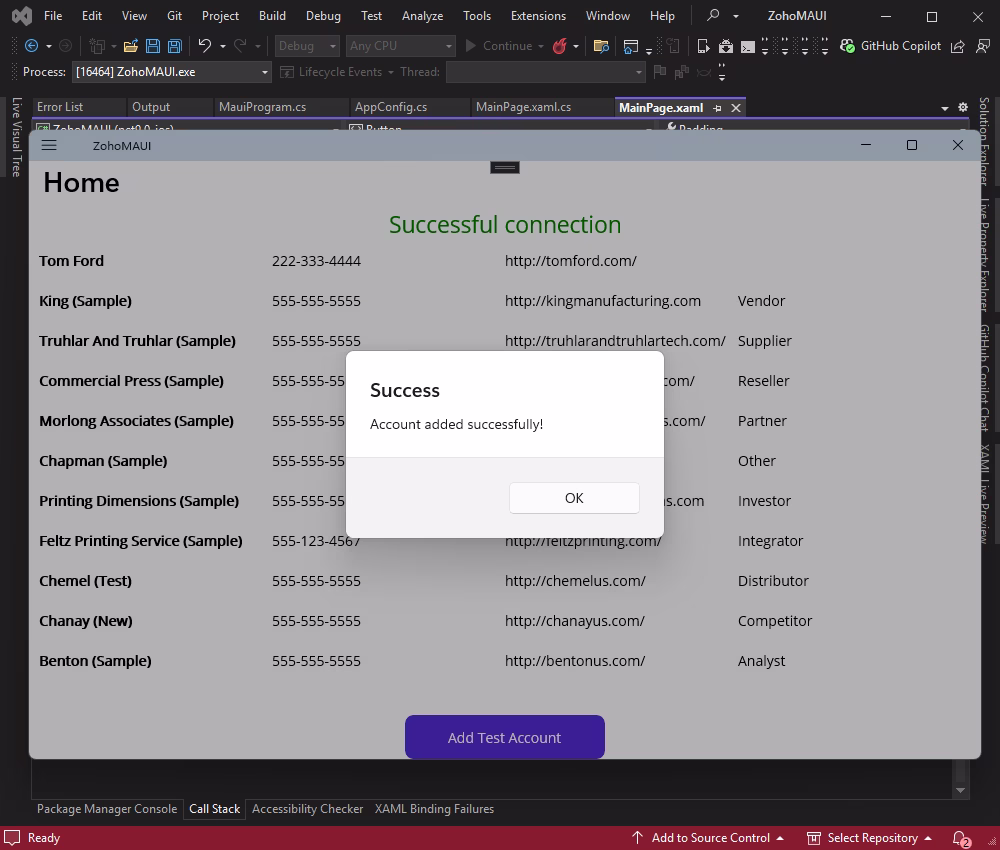This screenshot has width=1000, height=850.
Task: Click the Find in Files folder icon
Action: pyautogui.click(x=601, y=46)
